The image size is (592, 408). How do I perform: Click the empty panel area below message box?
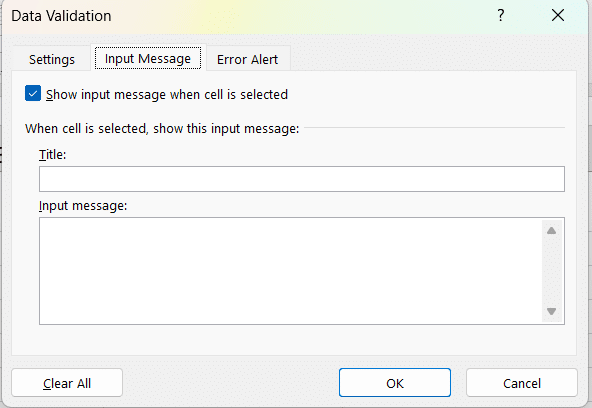pyautogui.click(x=294, y=340)
